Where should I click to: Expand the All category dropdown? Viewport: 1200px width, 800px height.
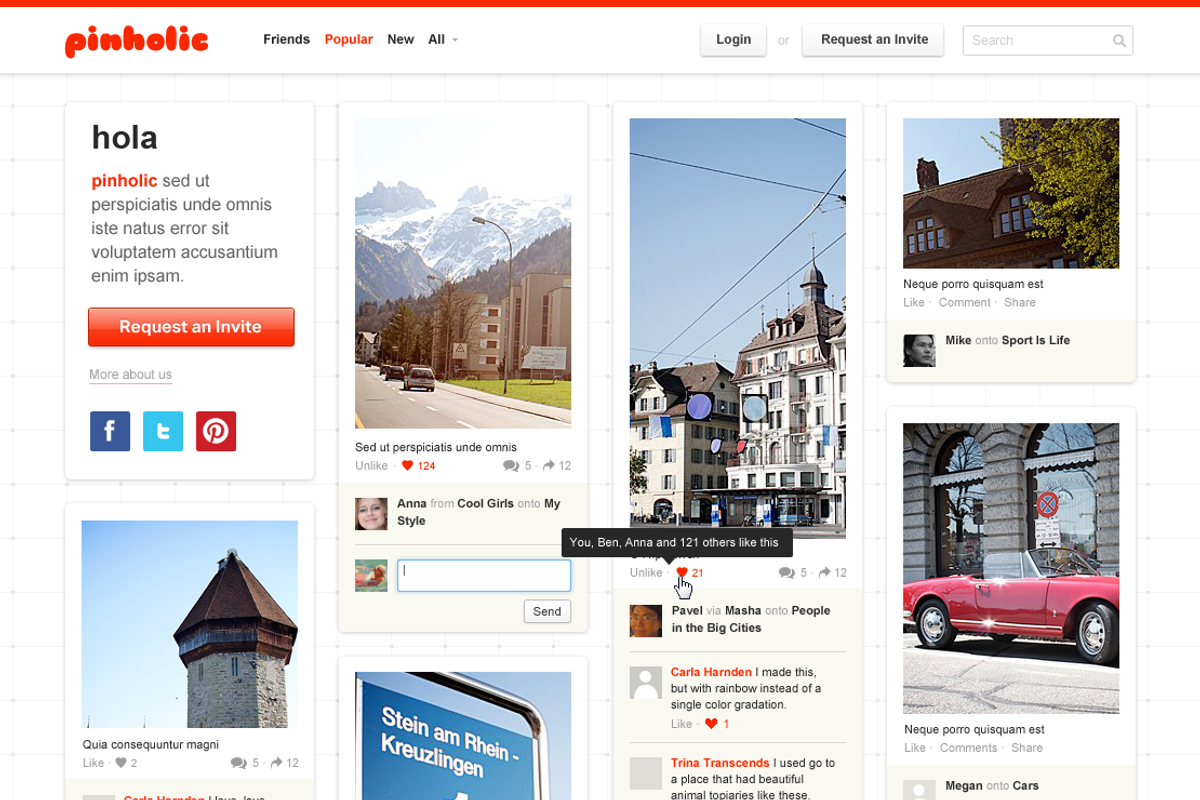coord(443,40)
